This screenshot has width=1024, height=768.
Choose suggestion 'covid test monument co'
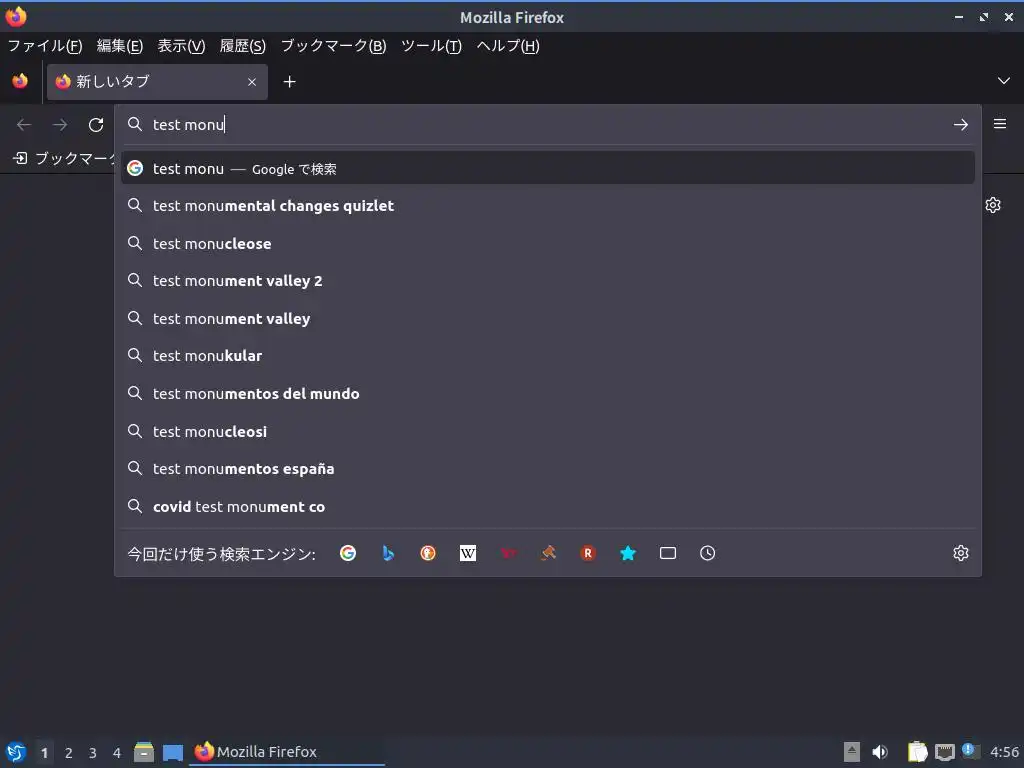click(x=548, y=507)
